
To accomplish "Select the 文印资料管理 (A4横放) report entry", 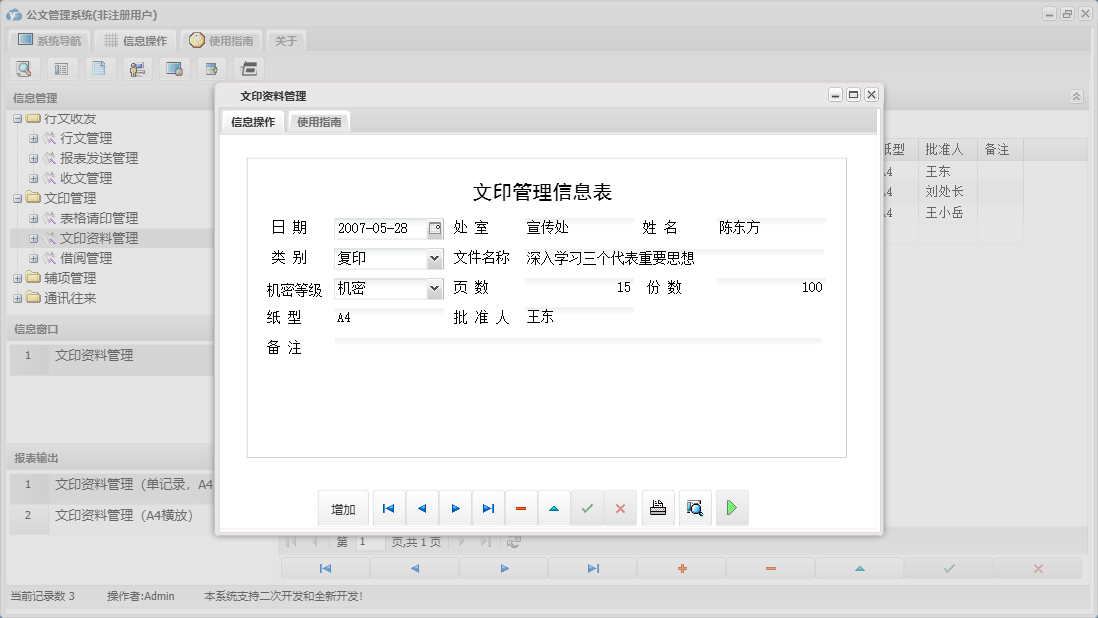I will coord(125,516).
